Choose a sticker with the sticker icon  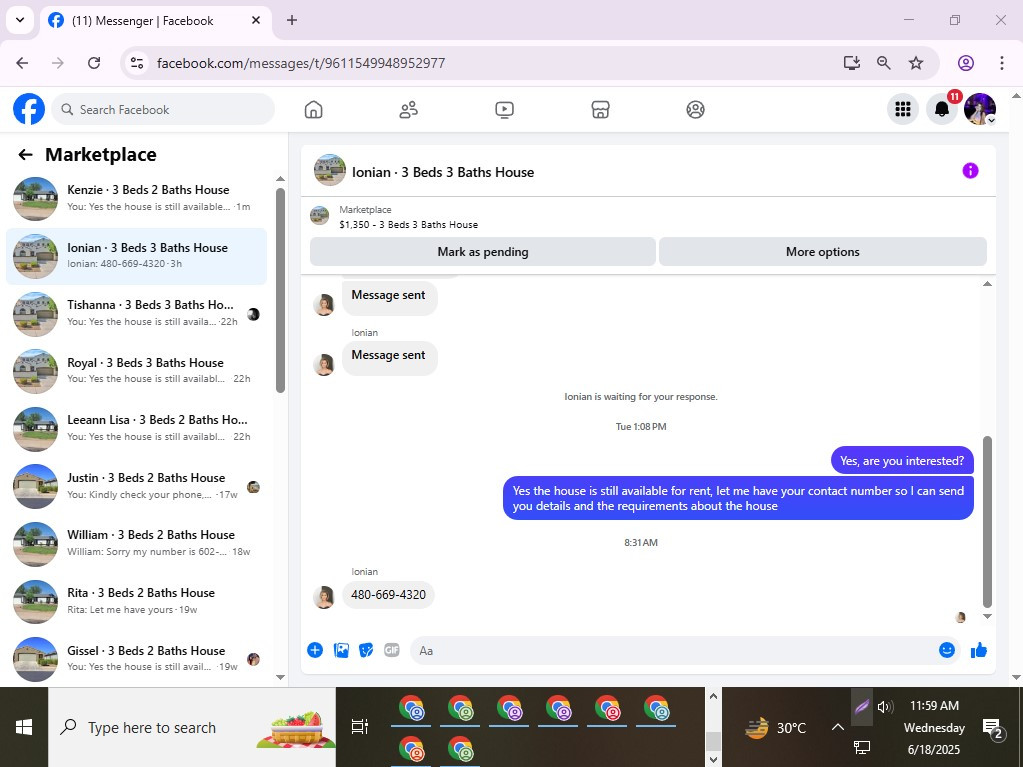[366, 650]
